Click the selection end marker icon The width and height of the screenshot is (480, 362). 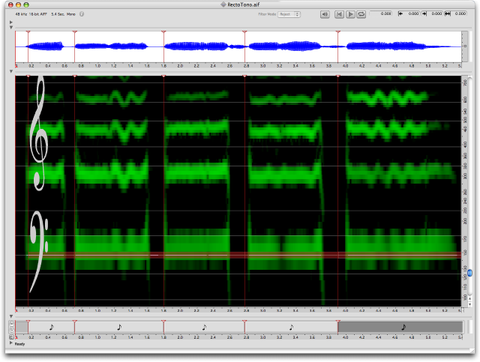coord(424,14)
